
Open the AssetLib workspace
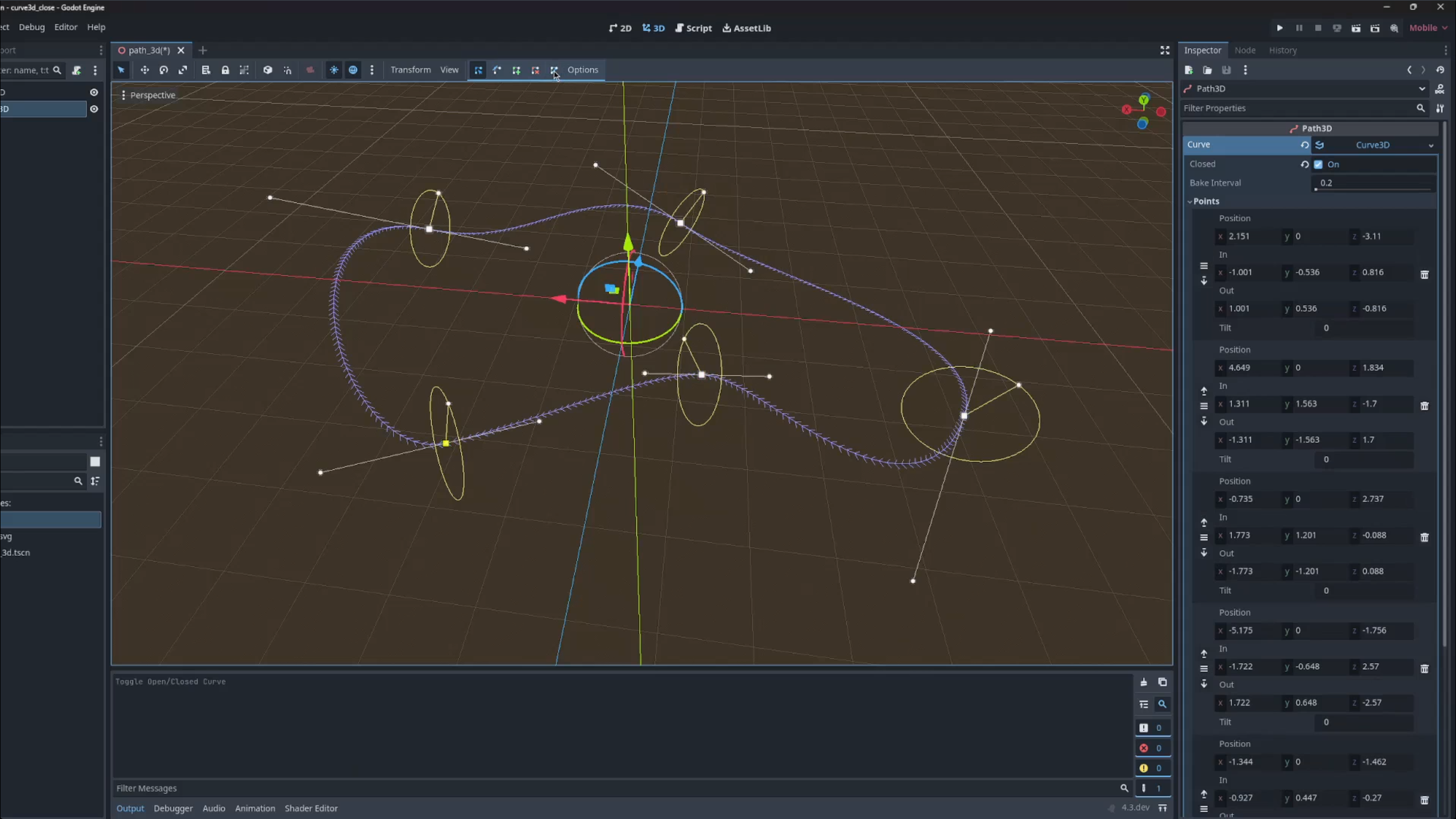click(747, 28)
